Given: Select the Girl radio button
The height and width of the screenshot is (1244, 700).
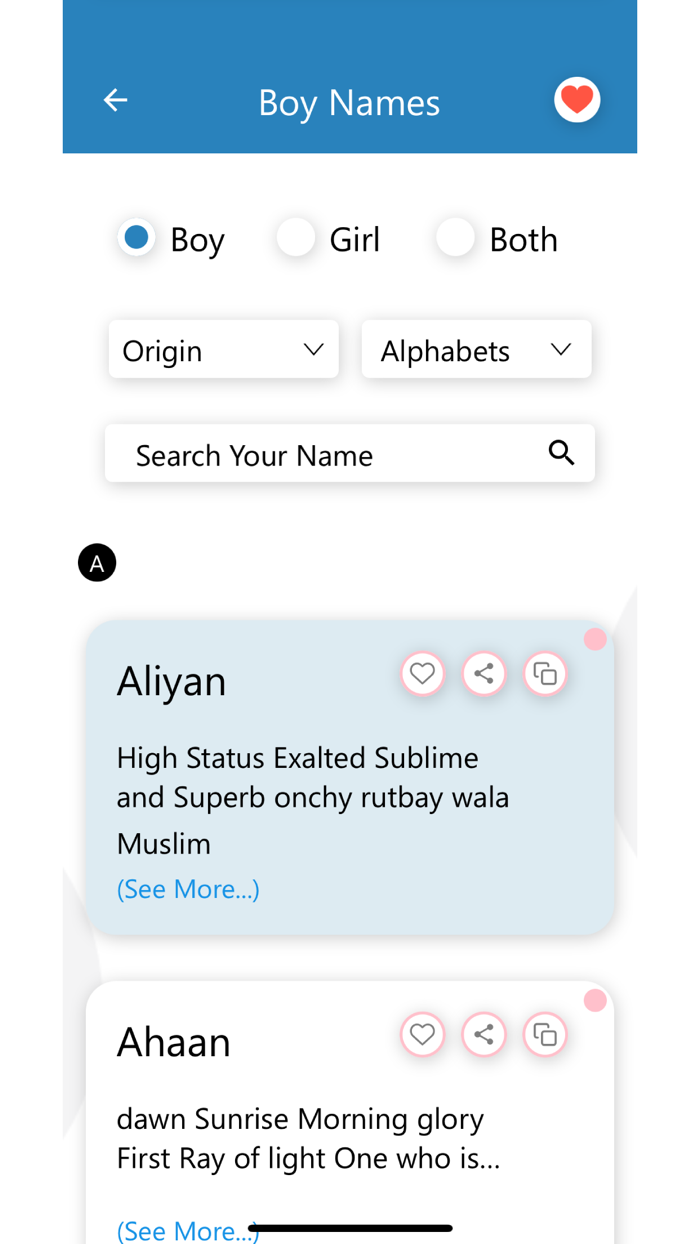Looking at the screenshot, I should pos(295,237).
